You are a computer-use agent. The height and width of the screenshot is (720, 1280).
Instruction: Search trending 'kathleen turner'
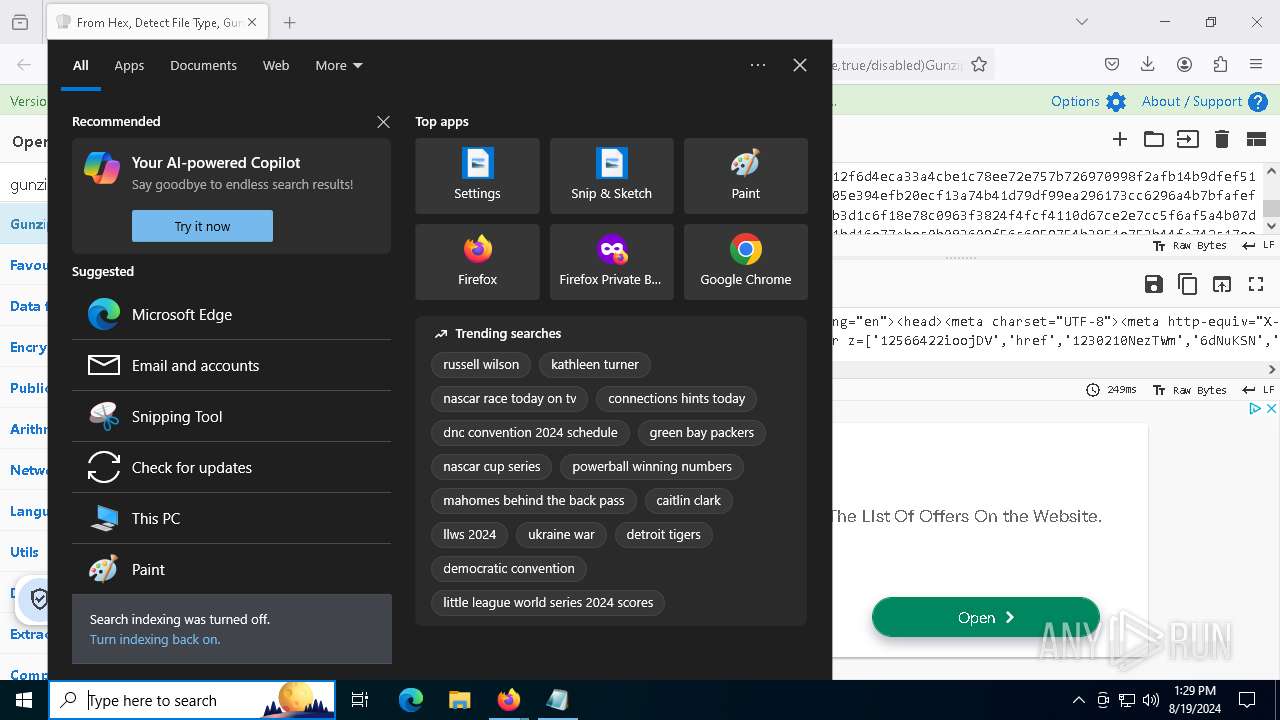pos(594,364)
